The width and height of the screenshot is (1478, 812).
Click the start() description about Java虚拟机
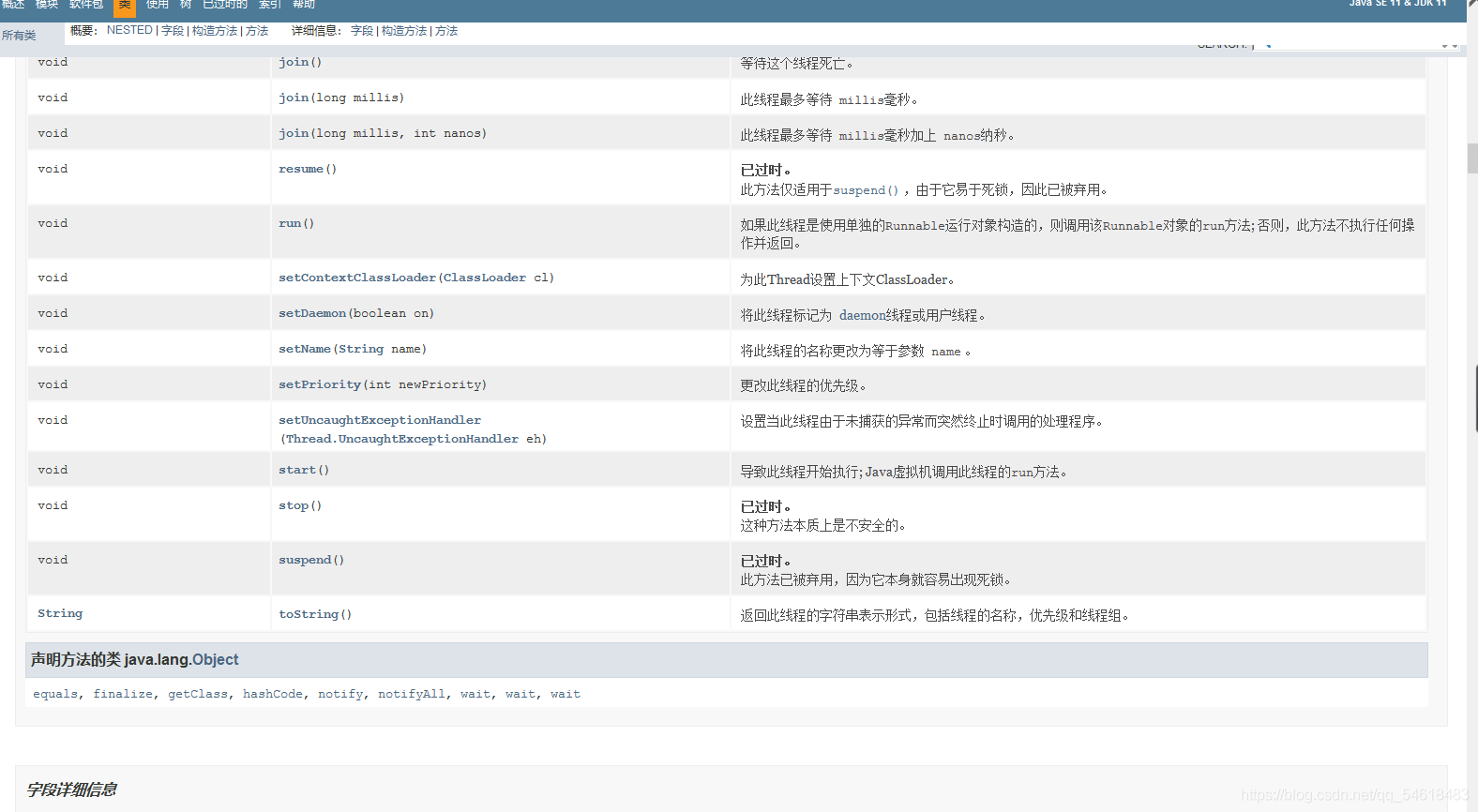[904, 472]
